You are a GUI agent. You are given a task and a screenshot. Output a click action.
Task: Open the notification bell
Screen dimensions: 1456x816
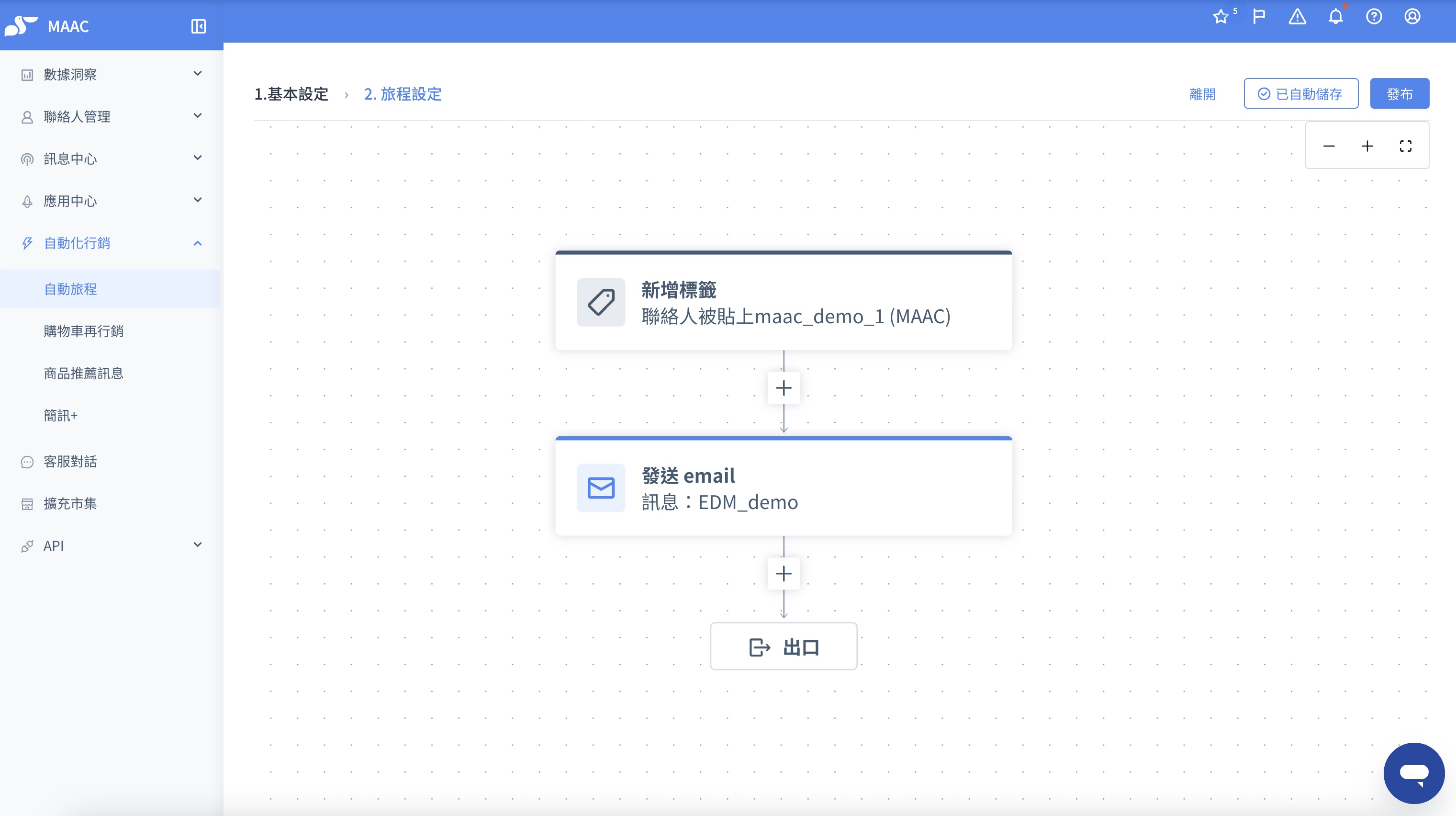tap(1335, 16)
